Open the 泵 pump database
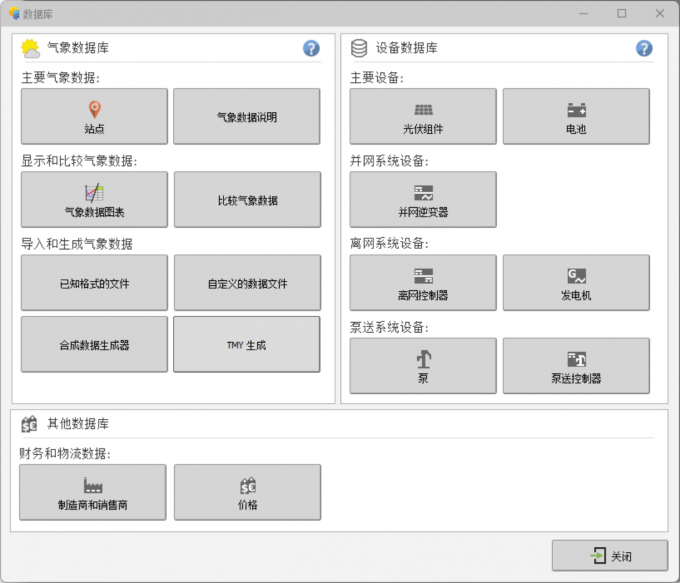The height and width of the screenshot is (583, 680). point(423,365)
